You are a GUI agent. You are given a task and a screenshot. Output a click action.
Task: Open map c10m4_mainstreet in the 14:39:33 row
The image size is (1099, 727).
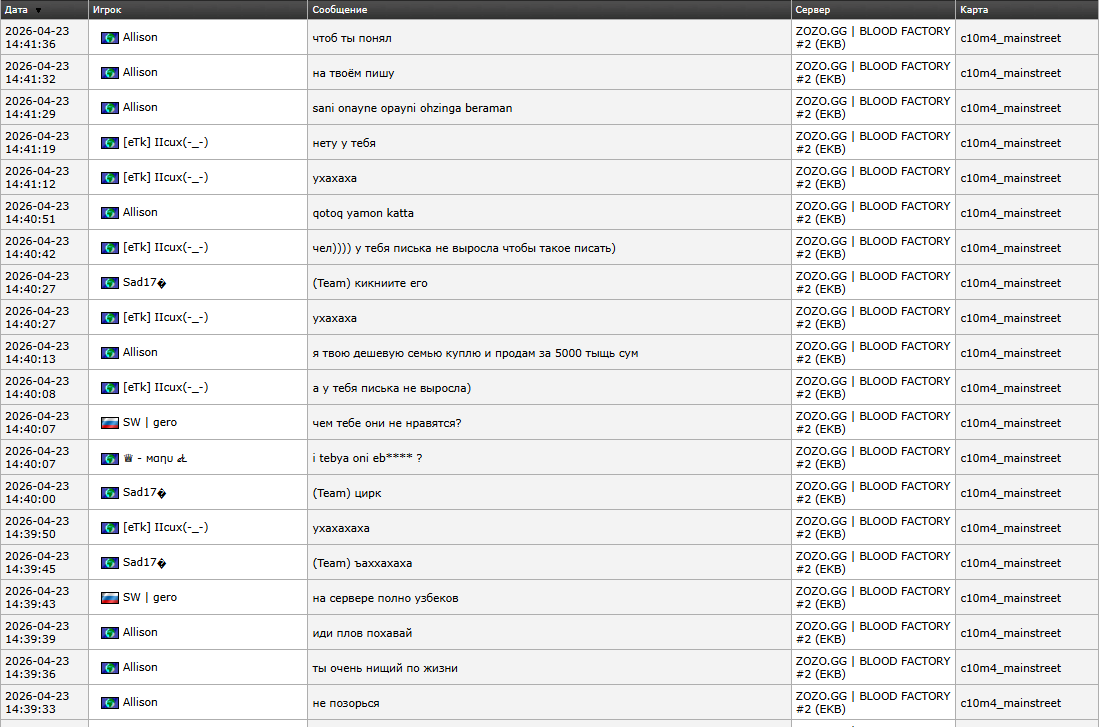(x=1010, y=703)
